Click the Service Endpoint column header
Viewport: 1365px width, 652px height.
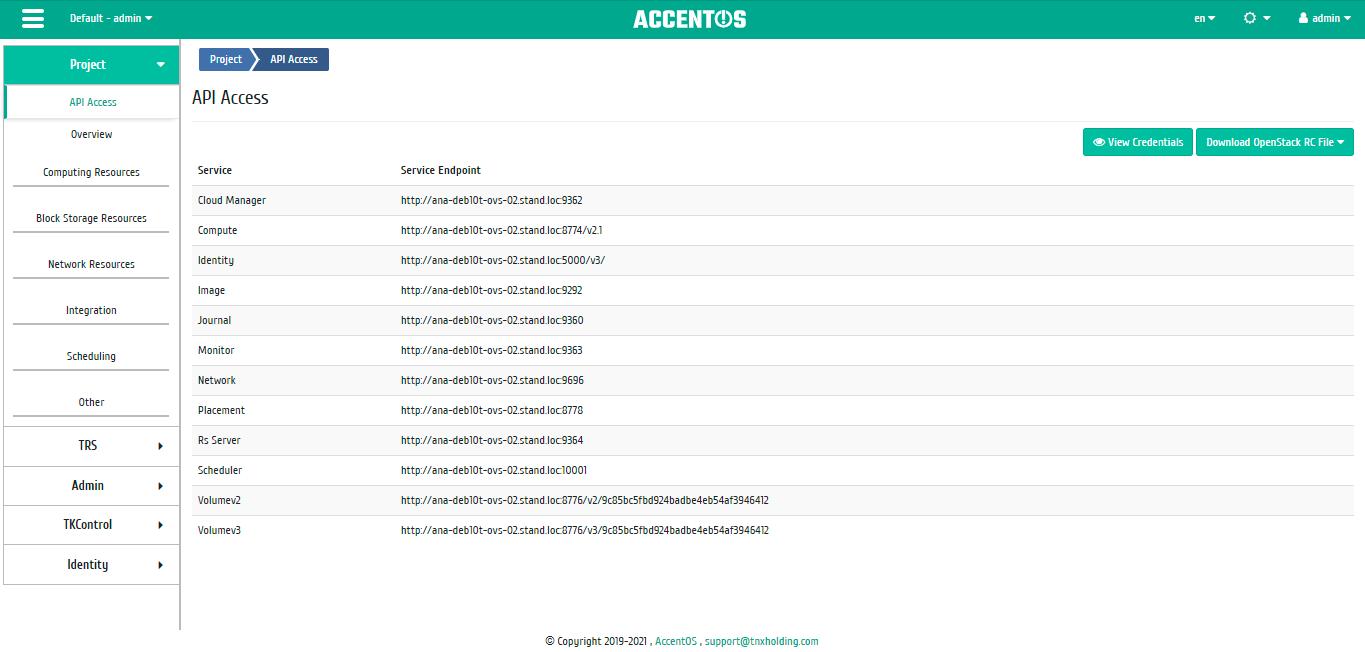[x=441, y=170]
